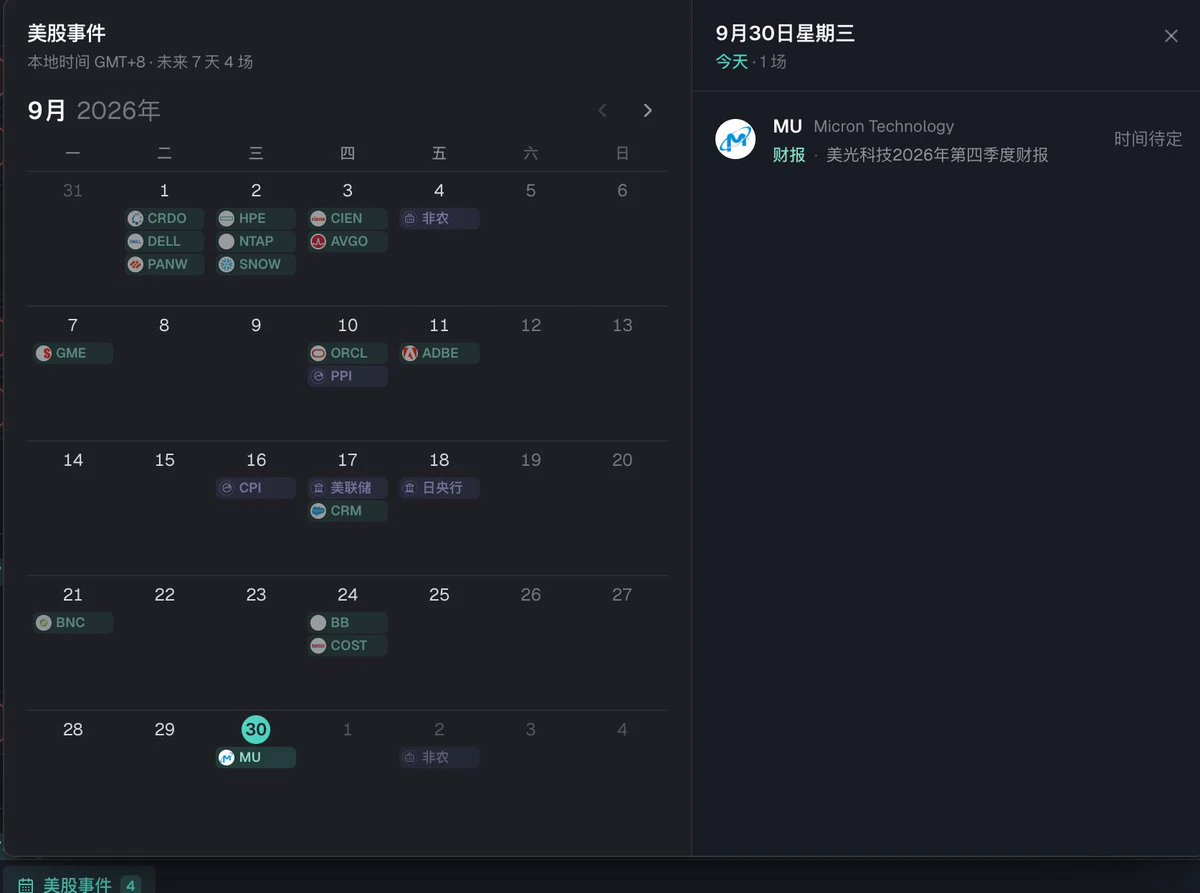Select the ADBE event chip
Screen dimensions: 1200x893
pos(439,353)
